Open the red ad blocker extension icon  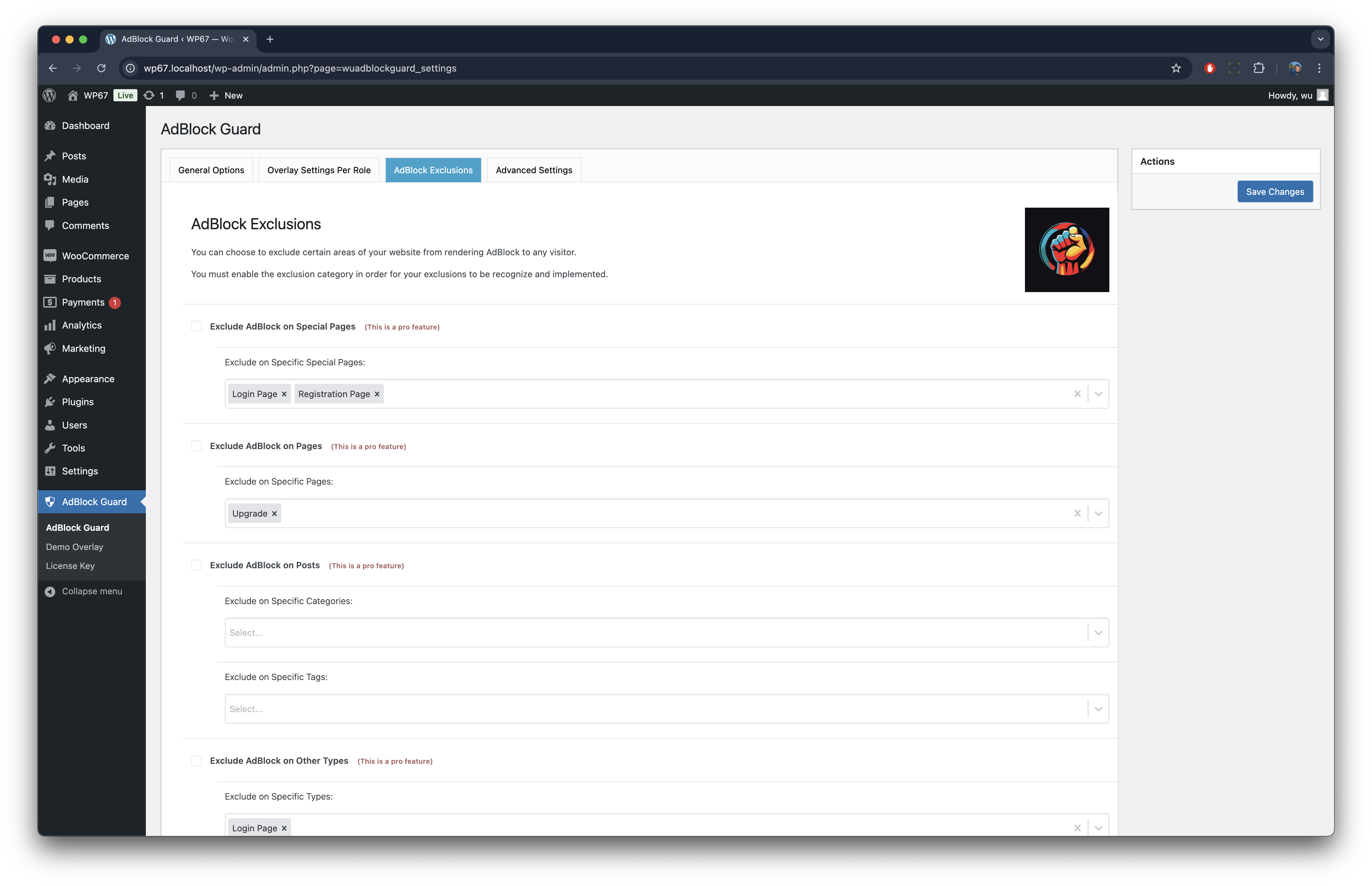point(1209,69)
